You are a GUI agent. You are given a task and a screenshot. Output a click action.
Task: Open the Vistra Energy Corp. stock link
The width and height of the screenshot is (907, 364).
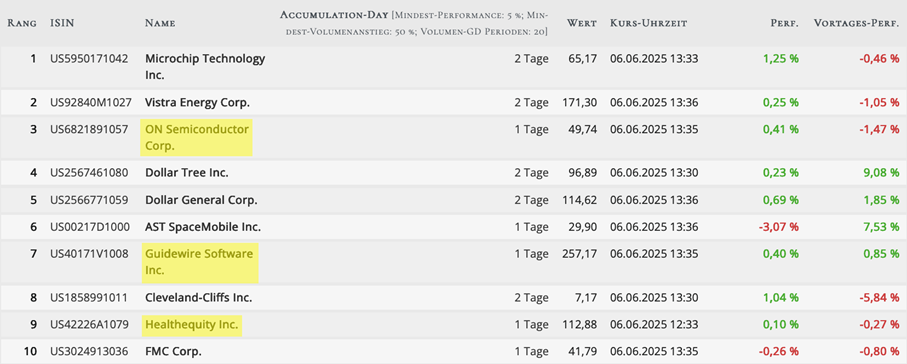pos(197,102)
